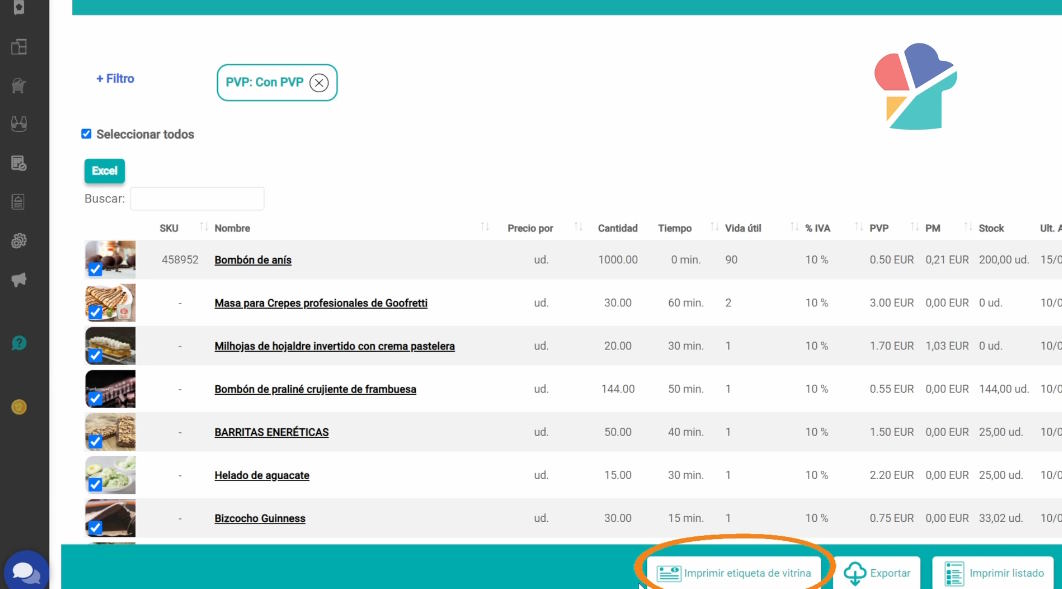Image resolution: width=1062 pixels, height=589 pixels.
Task: Click the 1,03 EUR PM cell
Action: (x=947, y=346)
